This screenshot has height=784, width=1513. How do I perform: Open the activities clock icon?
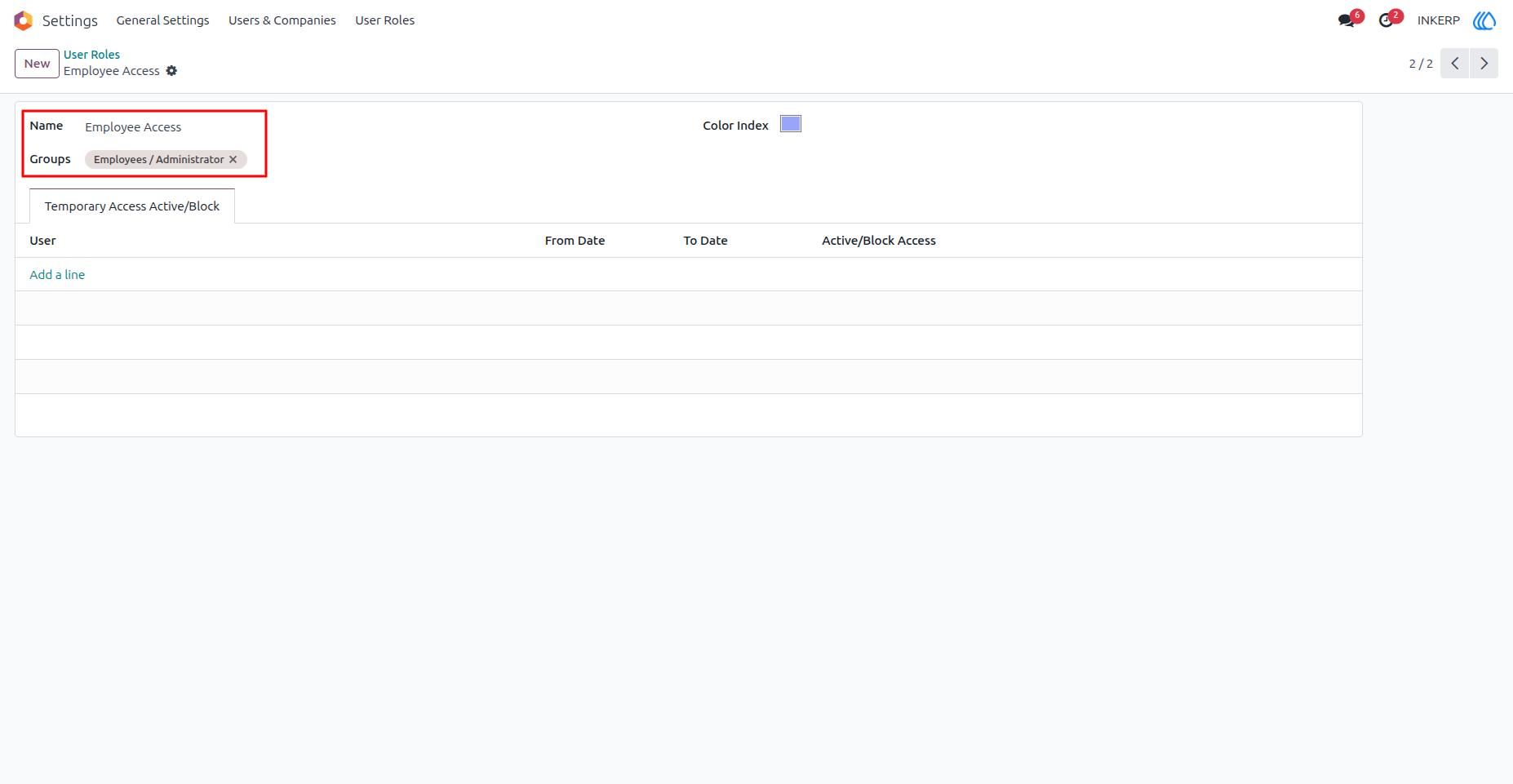coord(1387,20)
